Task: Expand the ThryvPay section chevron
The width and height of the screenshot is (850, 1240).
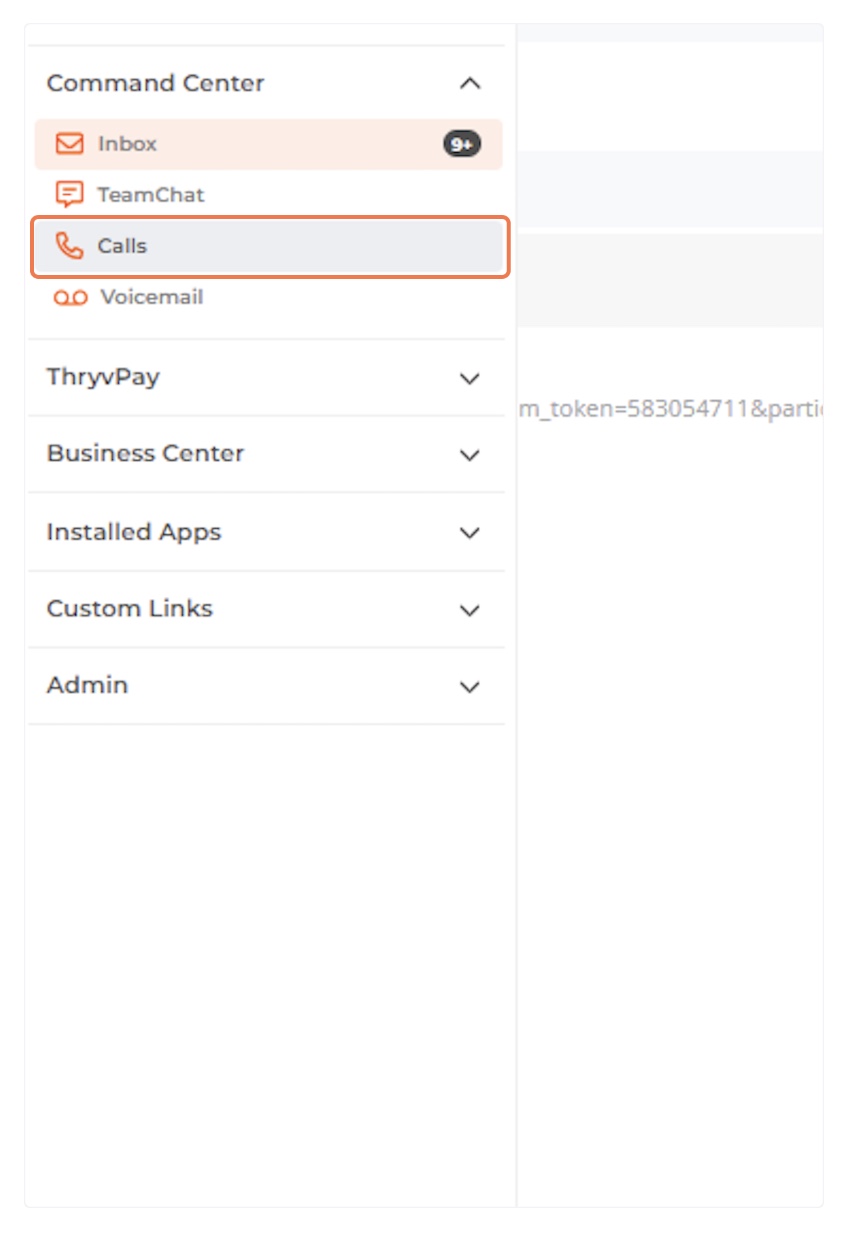Action: click(470, 378)
